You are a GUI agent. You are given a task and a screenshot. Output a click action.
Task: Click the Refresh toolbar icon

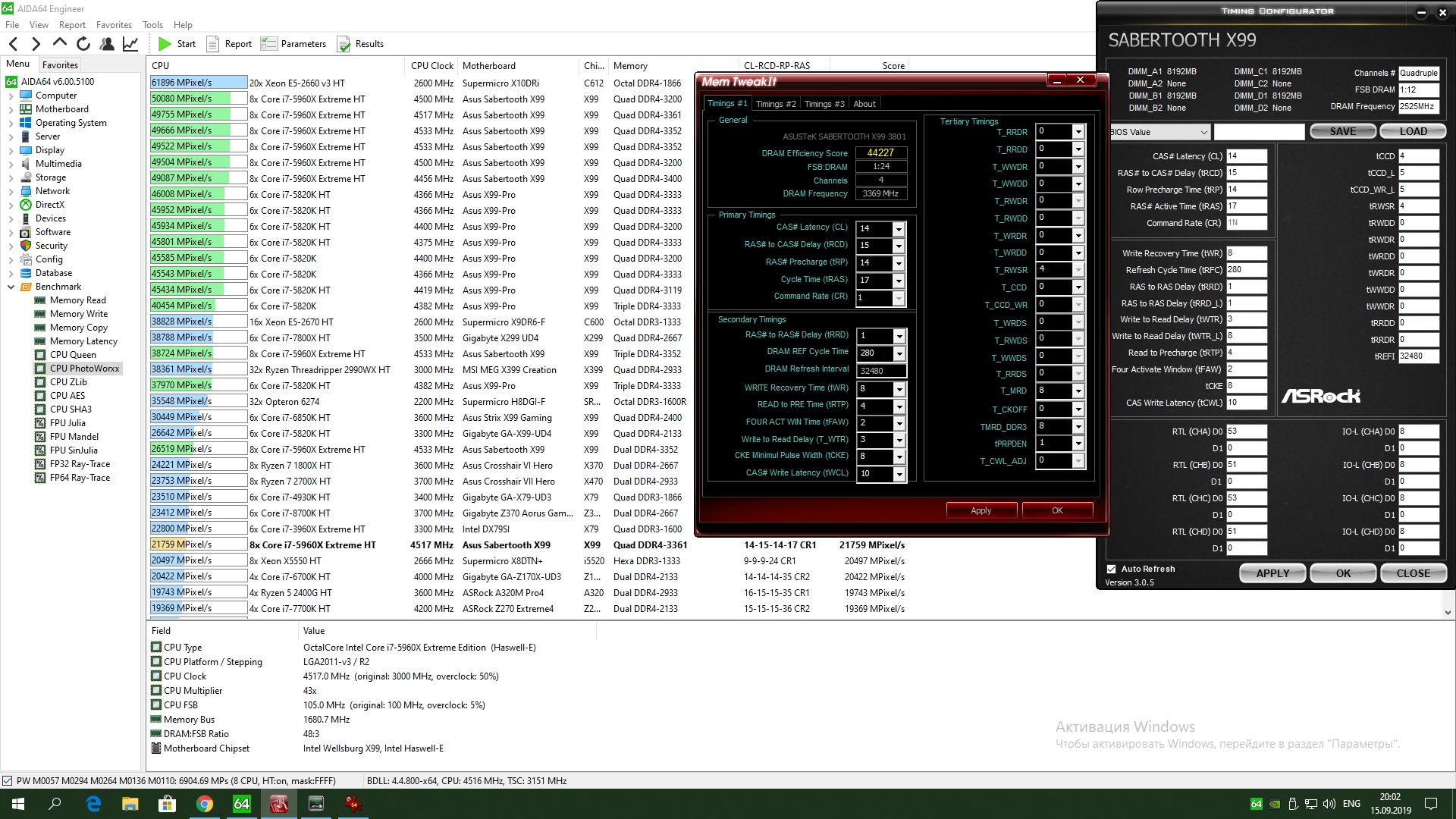(83, 44)
